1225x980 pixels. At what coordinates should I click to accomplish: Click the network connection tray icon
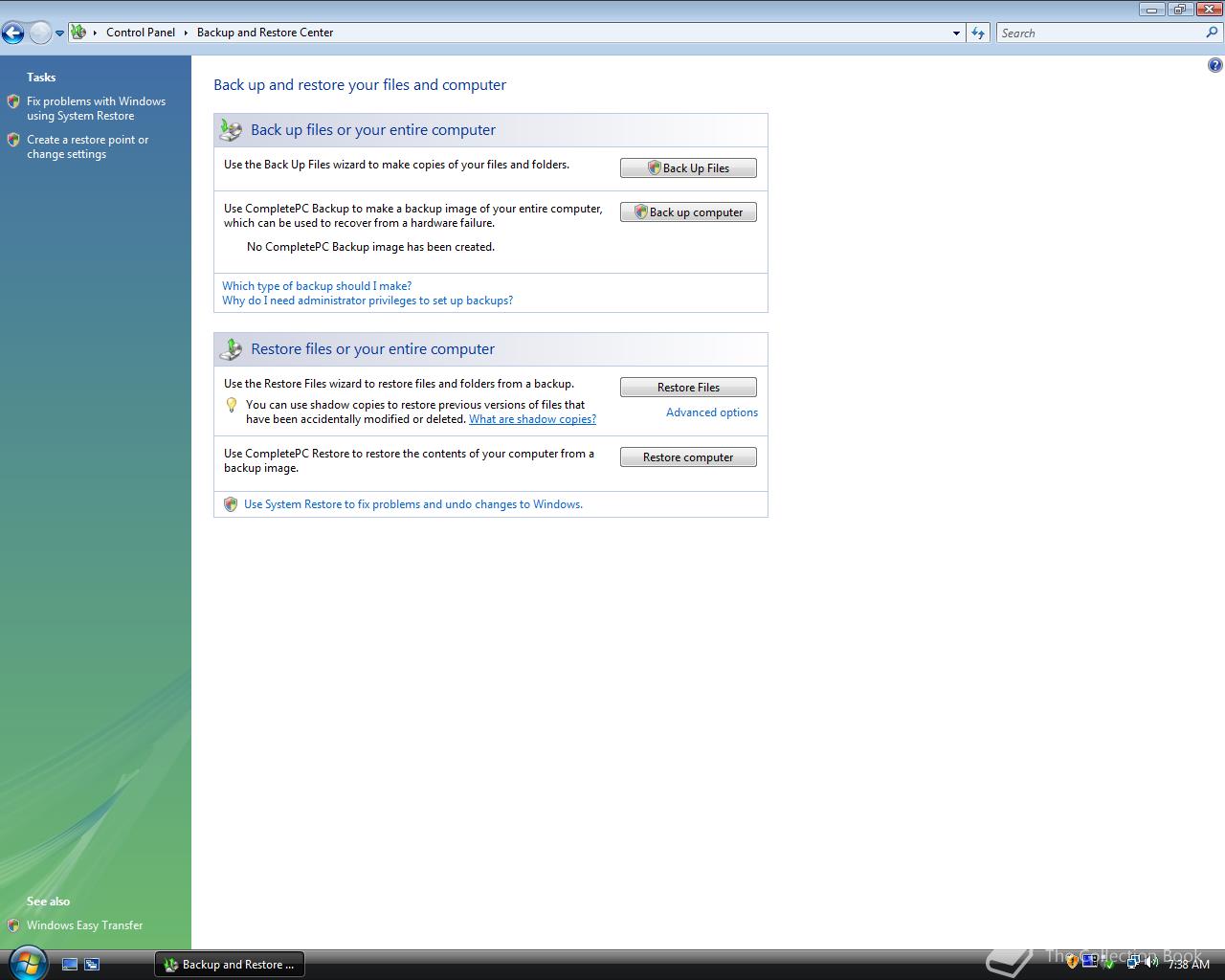tap(1132, 964)
